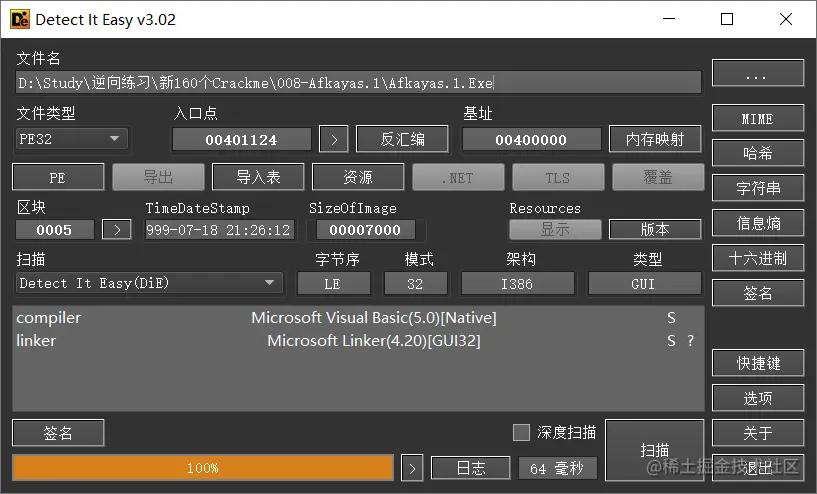Click the 签名 button below the results list
Screen dimensions: 817x494
pyautogui.click(x=58, y=433)
